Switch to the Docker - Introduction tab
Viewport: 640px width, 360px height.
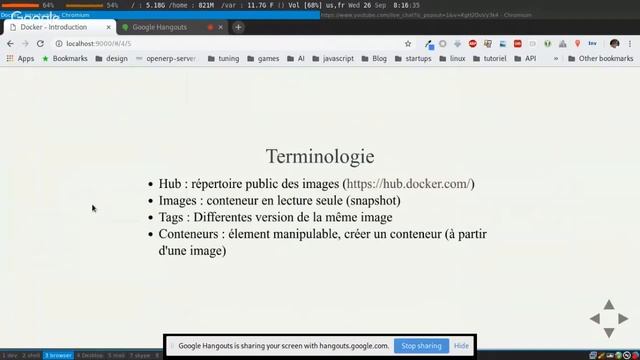pos(60,27)
